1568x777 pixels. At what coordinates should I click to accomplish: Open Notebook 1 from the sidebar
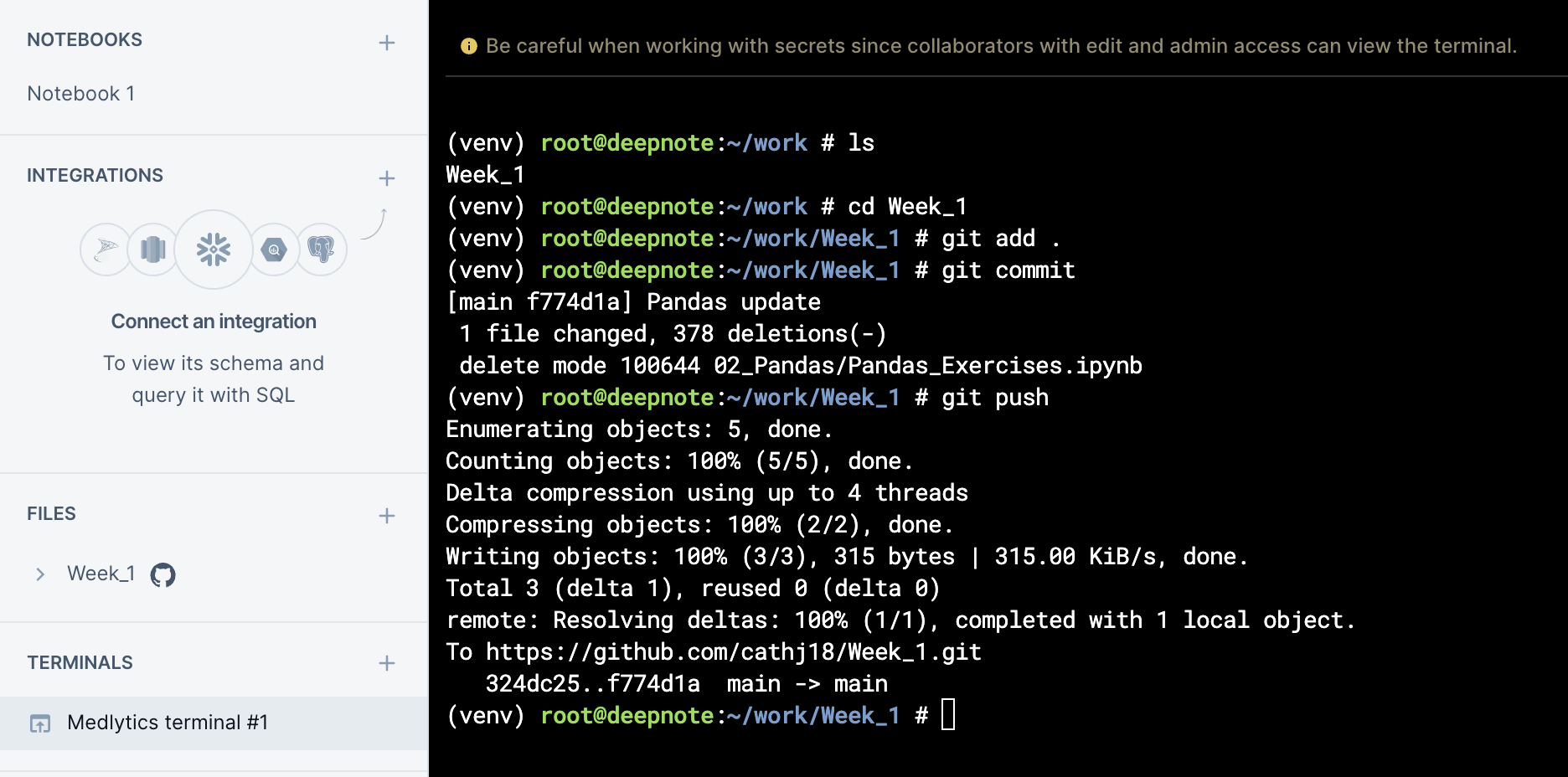[80, 93]
